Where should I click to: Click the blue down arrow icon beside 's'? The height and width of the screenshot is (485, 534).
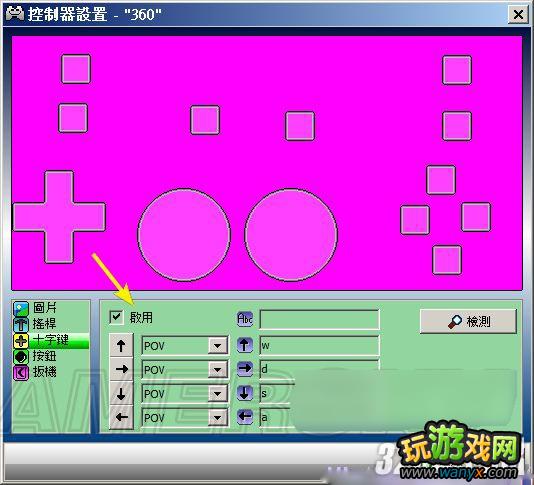pos(245,393)
